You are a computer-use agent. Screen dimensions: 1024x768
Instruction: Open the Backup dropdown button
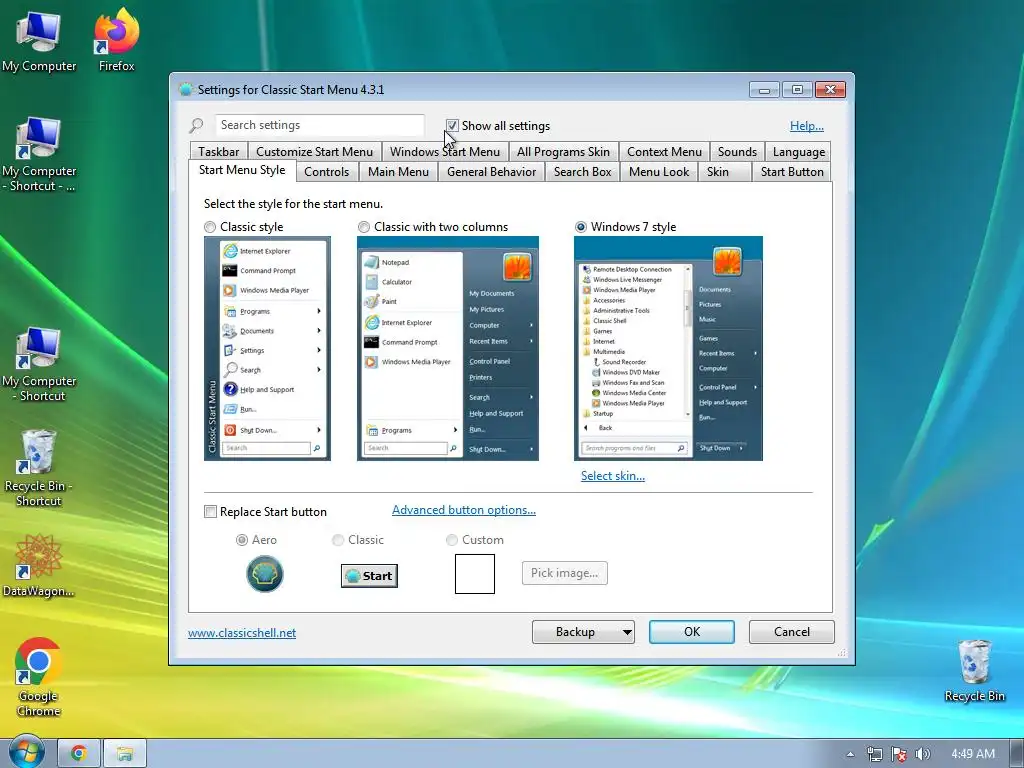(x=583, y=632)
